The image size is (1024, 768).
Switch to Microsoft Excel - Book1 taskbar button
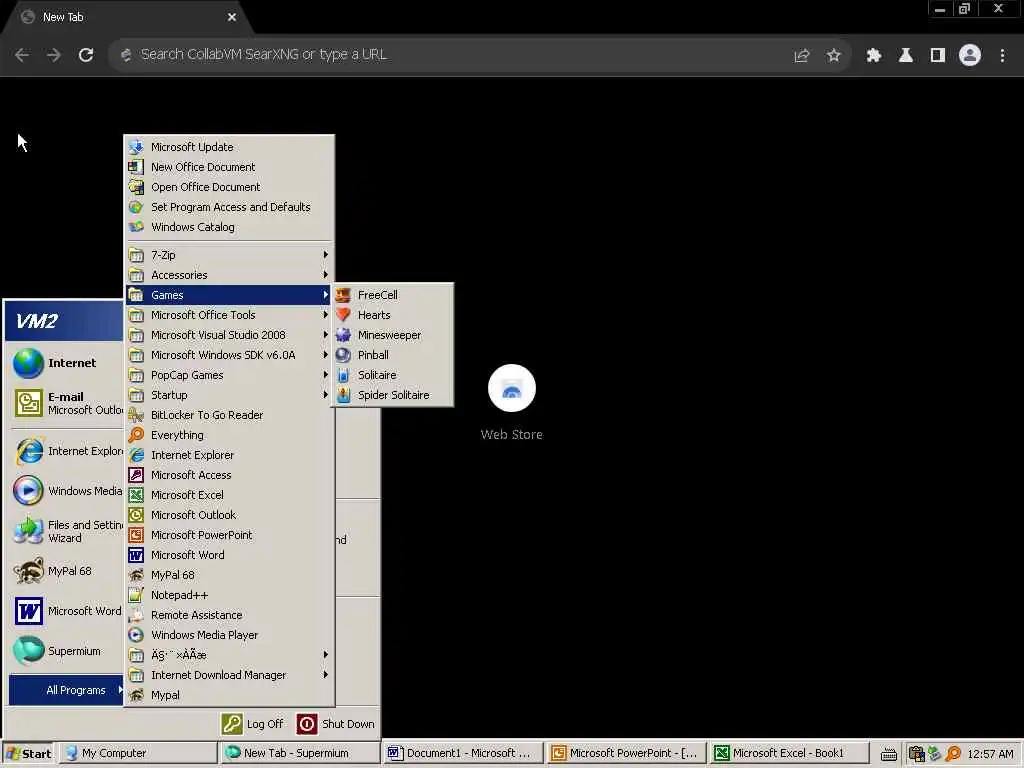(x=789, y=754)
